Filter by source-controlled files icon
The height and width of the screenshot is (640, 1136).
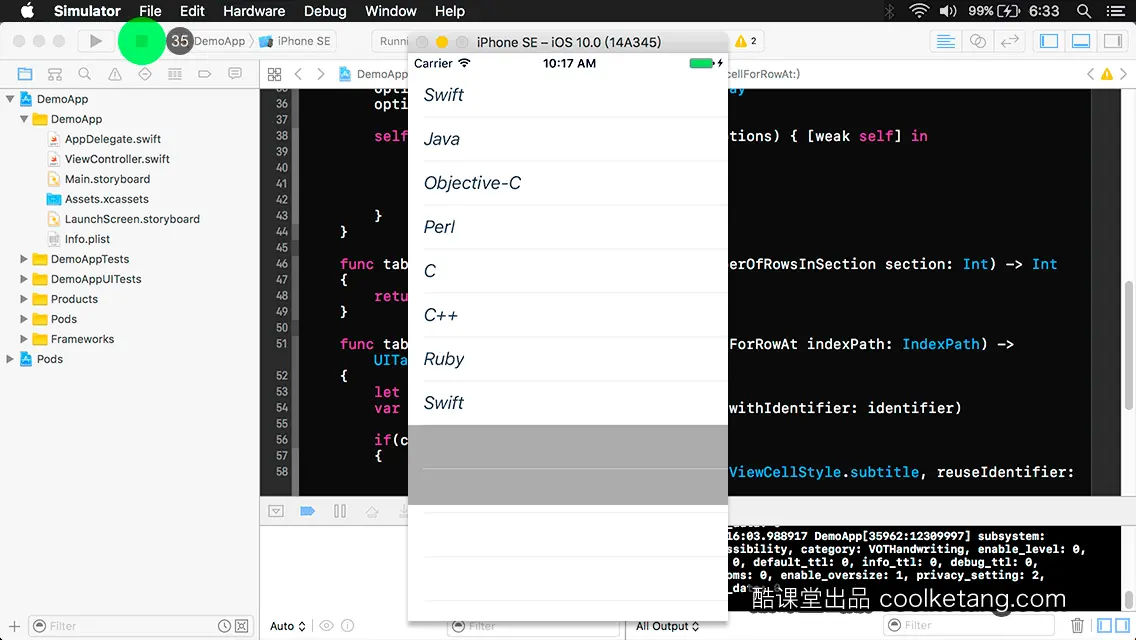coord(242,626)
